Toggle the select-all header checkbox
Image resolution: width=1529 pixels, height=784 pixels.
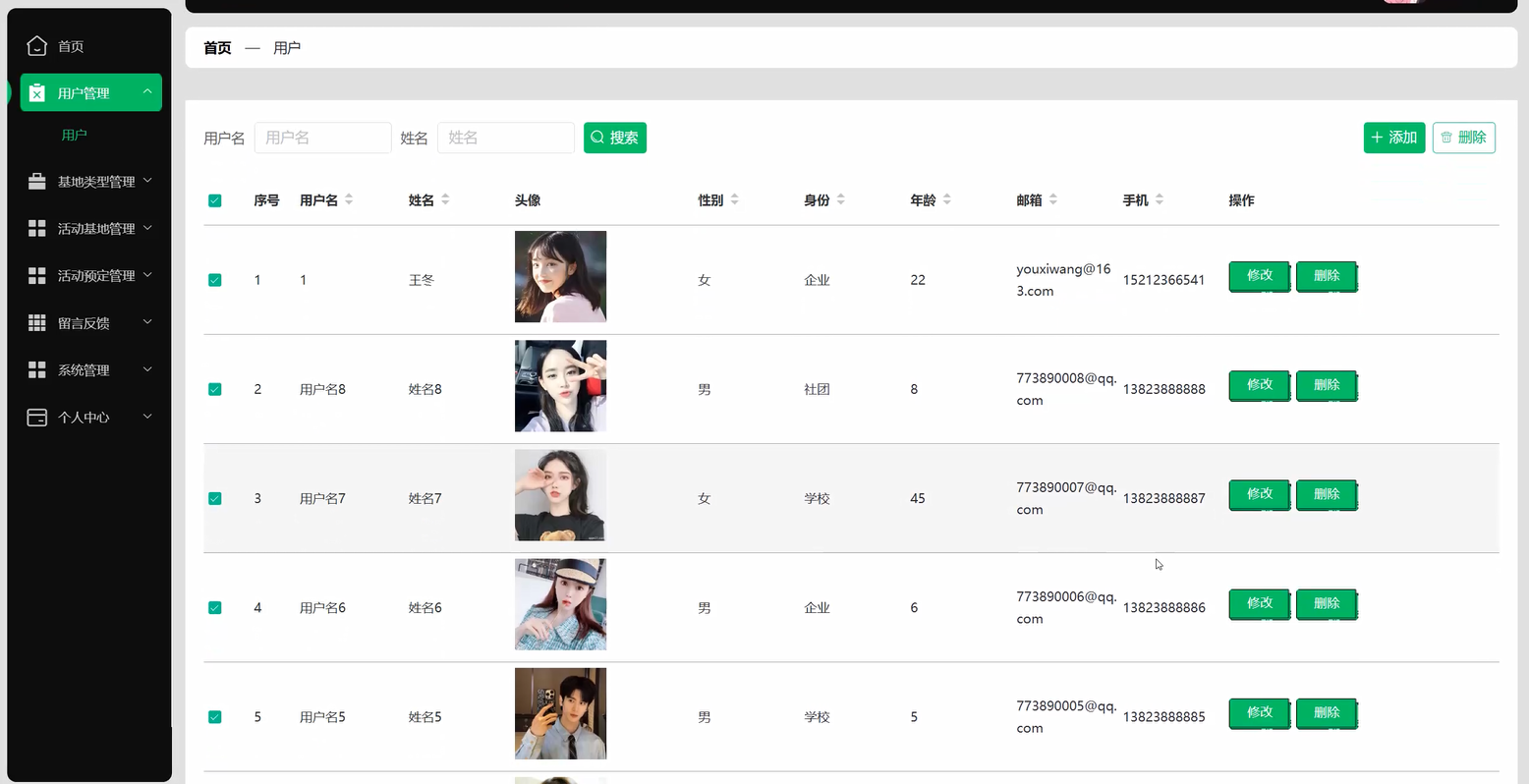click(214, 200)
